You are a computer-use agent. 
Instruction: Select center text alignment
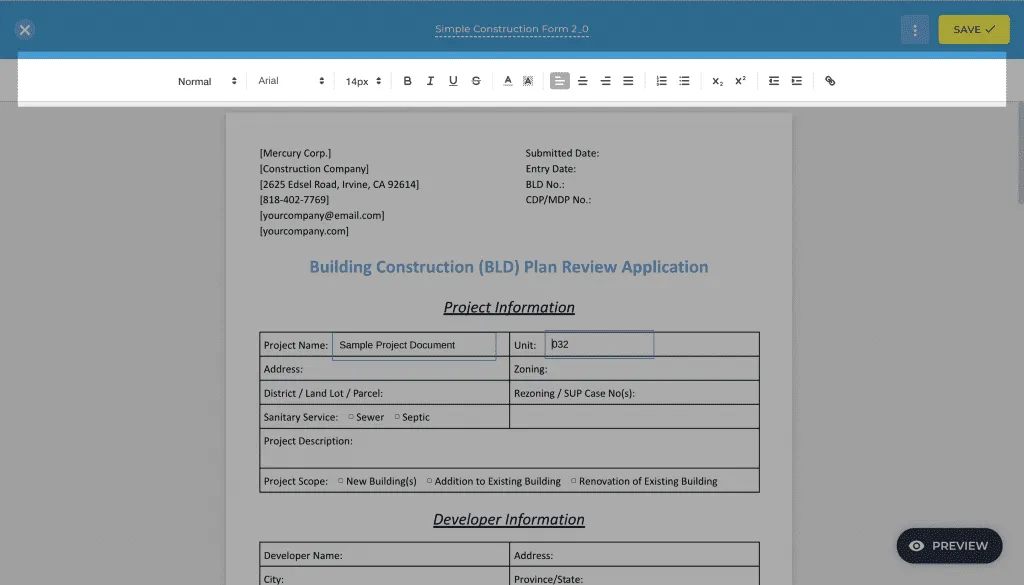point(582,80)
